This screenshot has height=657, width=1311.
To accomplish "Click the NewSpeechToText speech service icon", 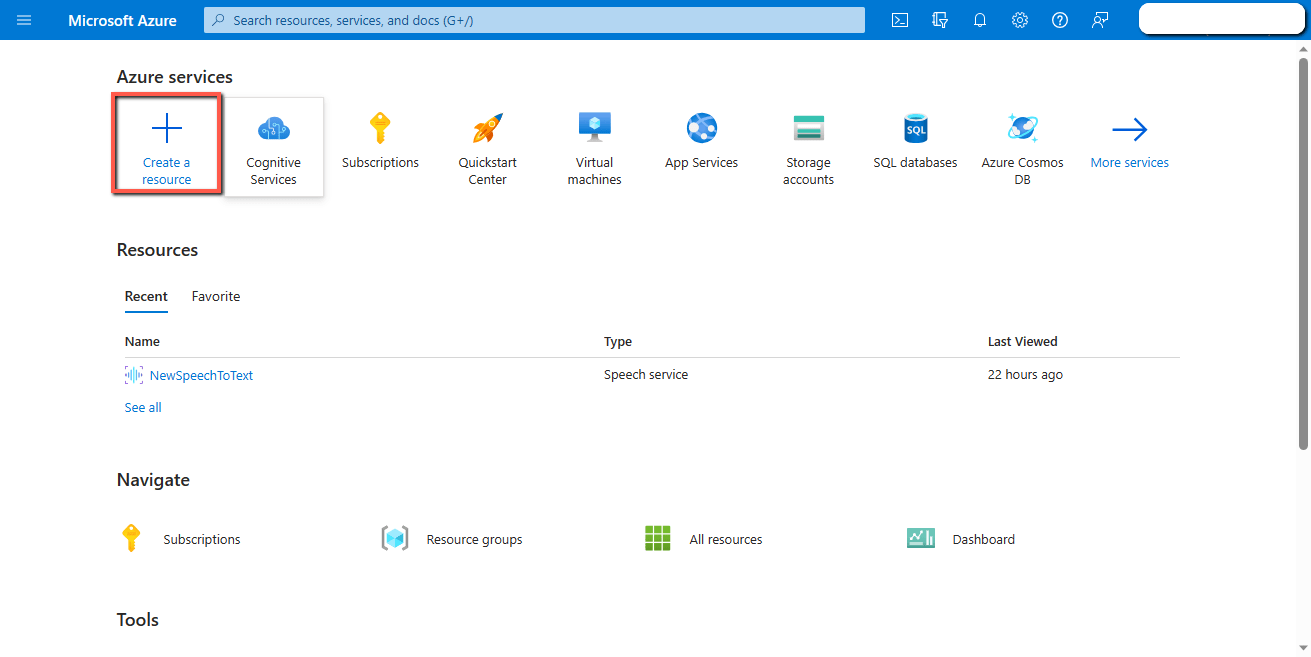I will 134,375.
